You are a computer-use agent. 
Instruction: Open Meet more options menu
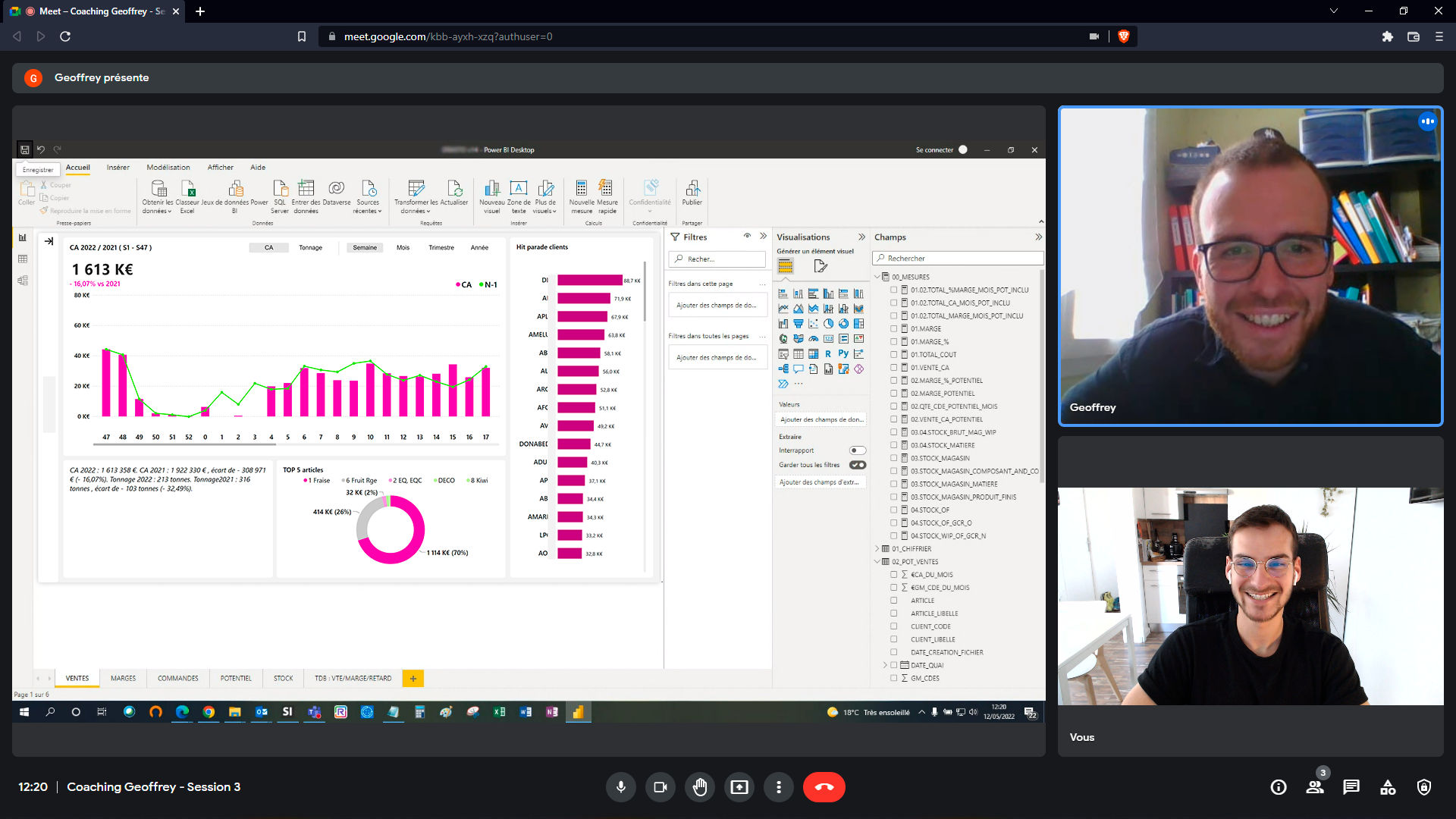(778, 787)
